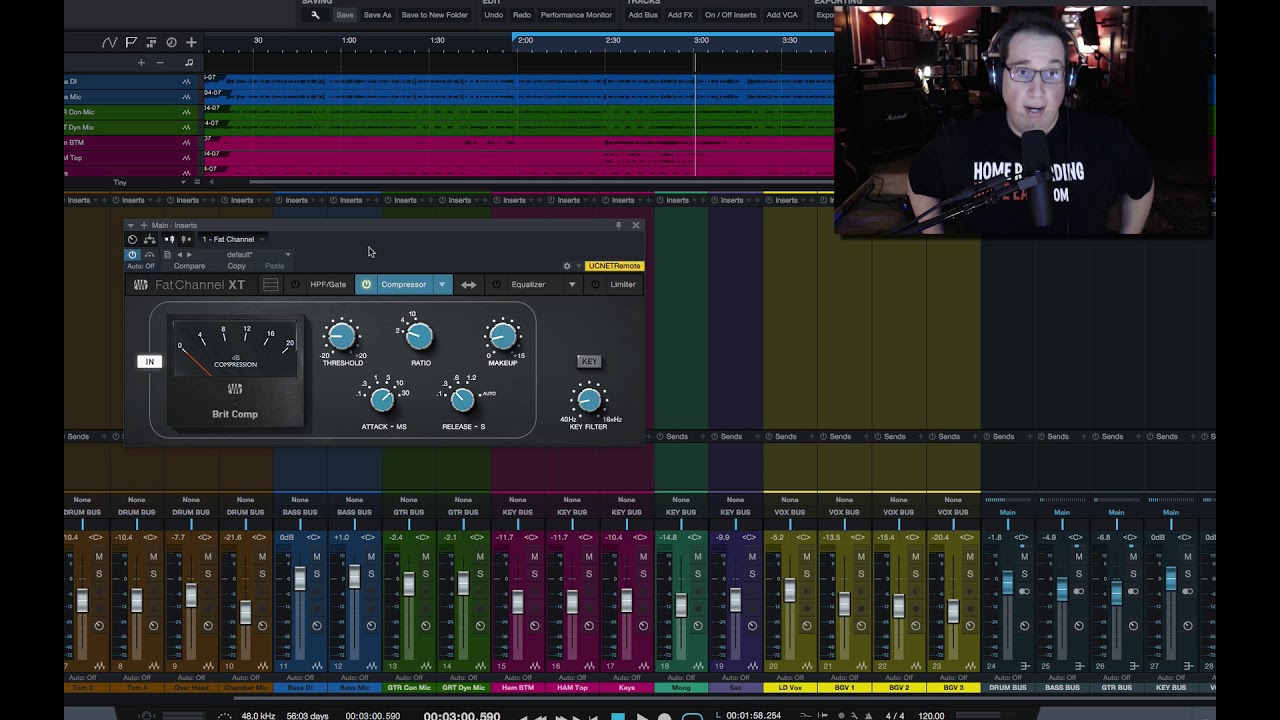Click the Bass DI channel volume fader
The width and height of the screenshot is (1280, 720).
click(299, 577)
